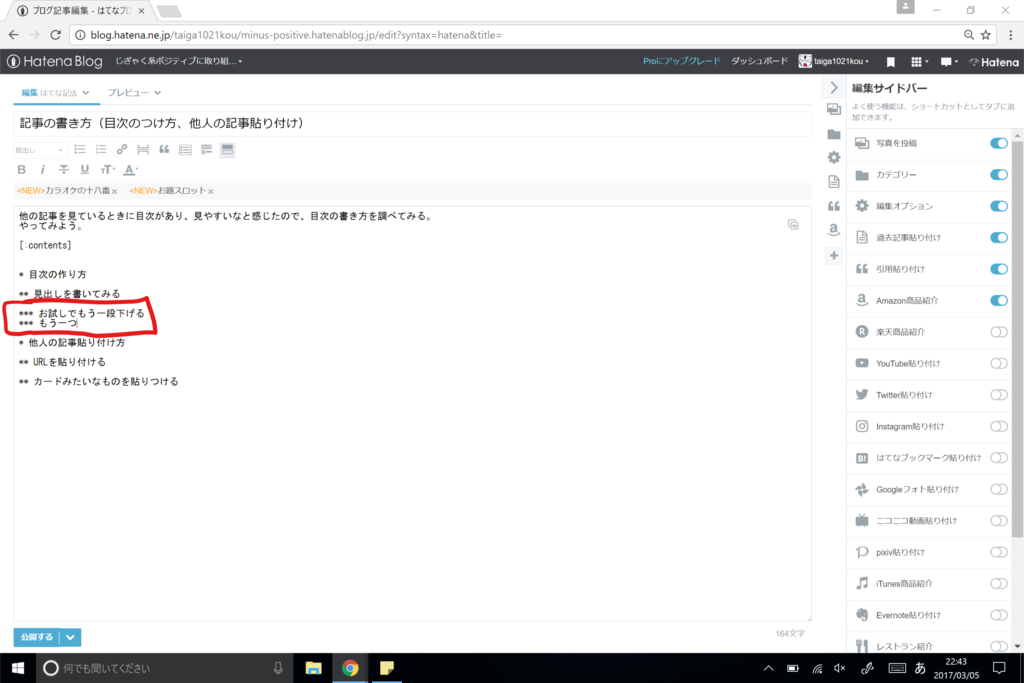Click the 公開する button
This screenshot has height=683, width=1024.
36,637
